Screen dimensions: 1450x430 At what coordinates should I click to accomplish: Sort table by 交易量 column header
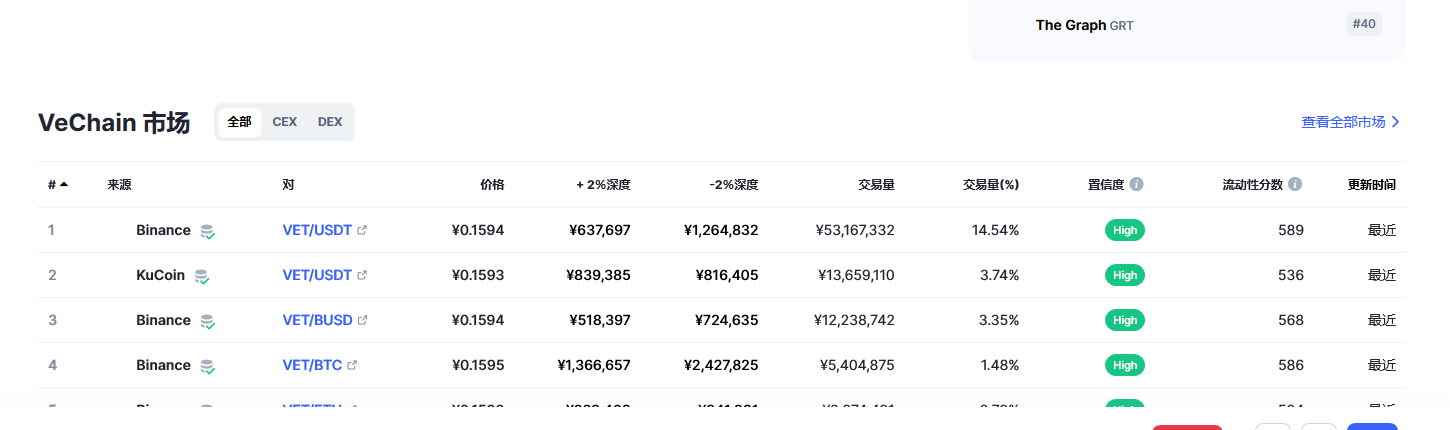[x=876, y=185]
